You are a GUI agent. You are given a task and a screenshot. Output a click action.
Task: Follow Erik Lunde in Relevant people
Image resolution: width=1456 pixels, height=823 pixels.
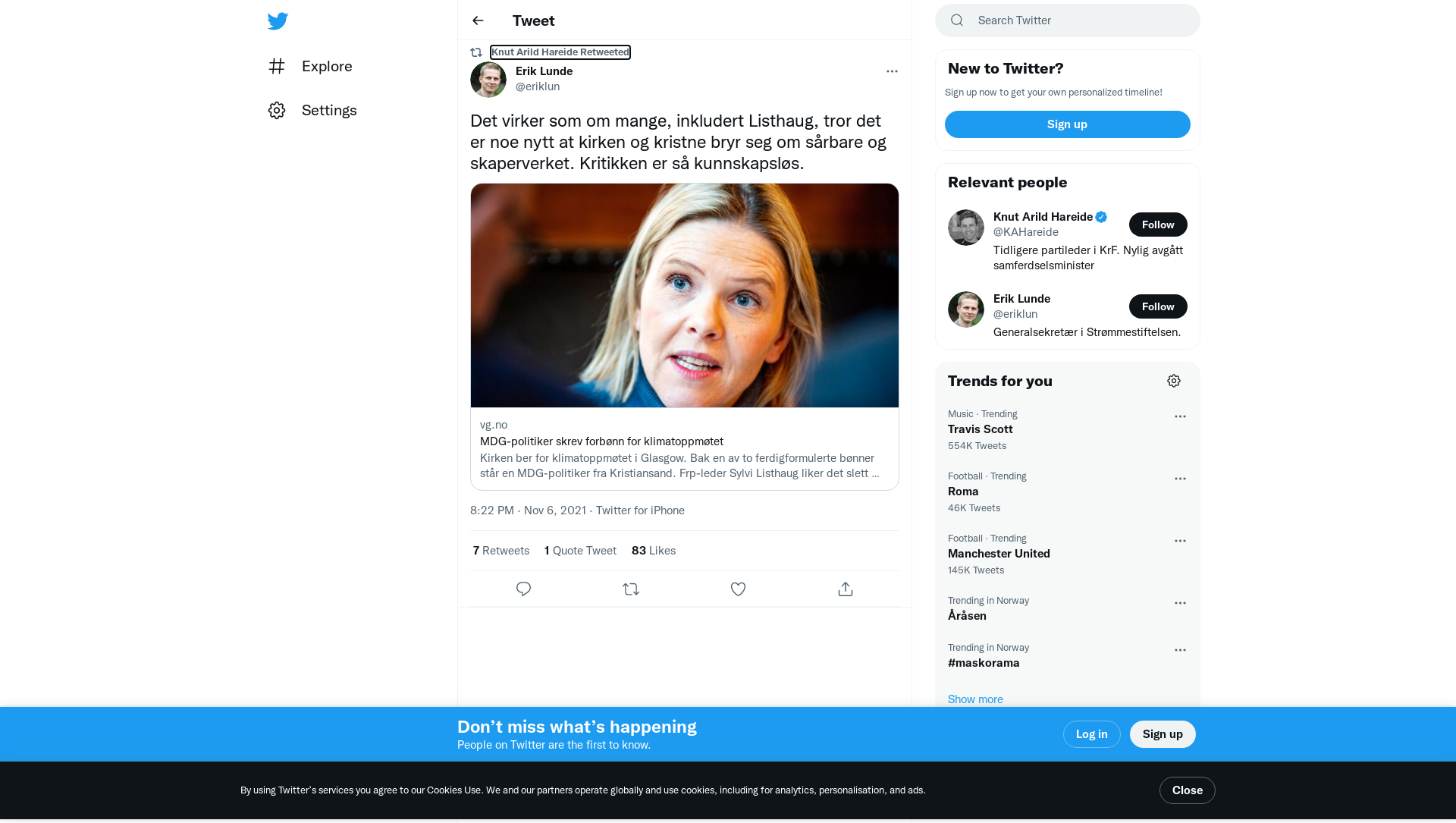(1158, 306)
